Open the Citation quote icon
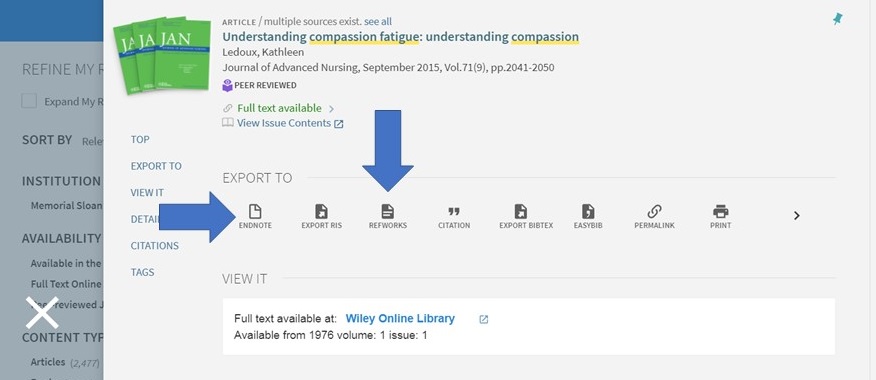This screenshot has height=380, width=876. [454, 216]
